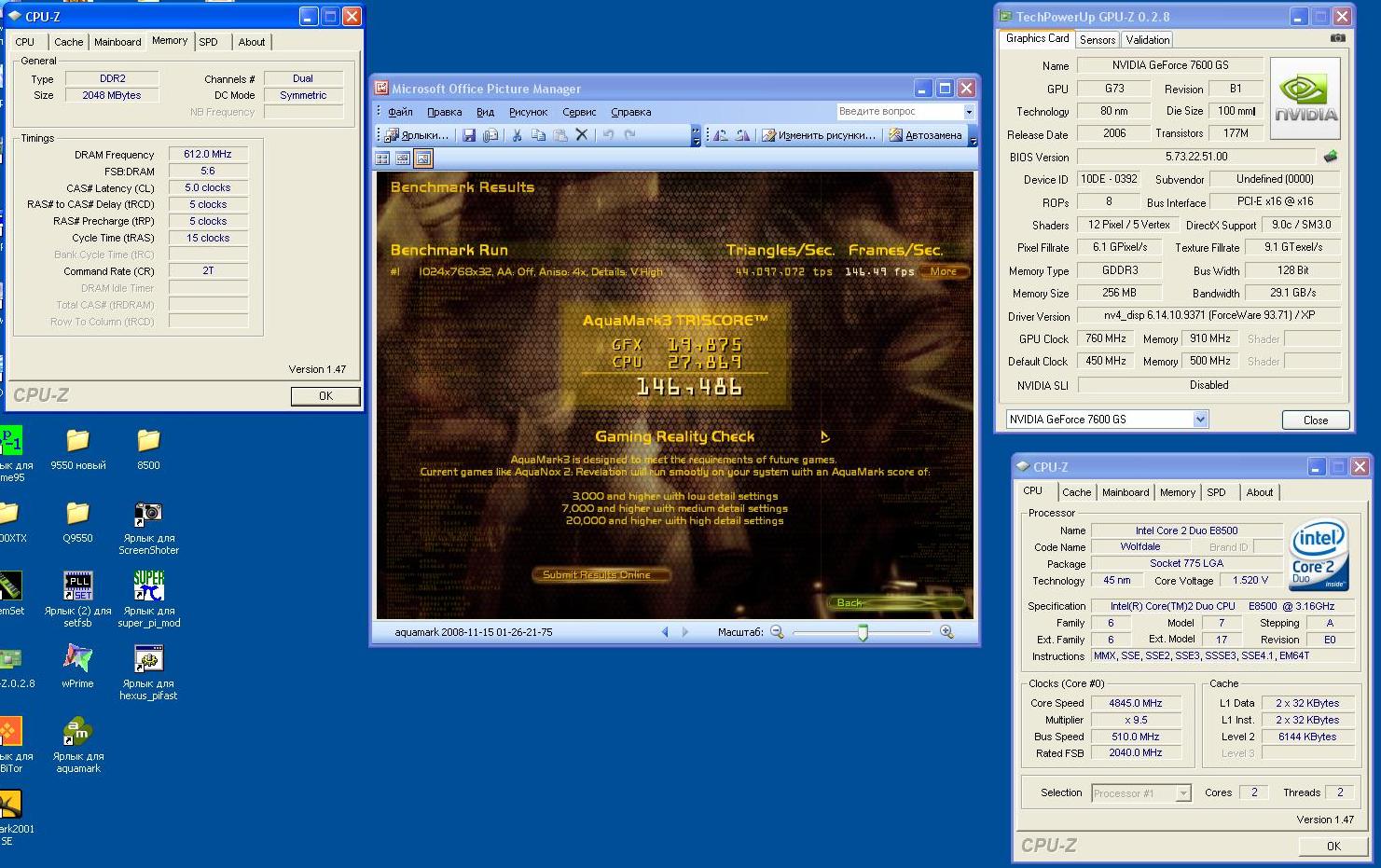Open the Файл menu

tap(400, 112)
